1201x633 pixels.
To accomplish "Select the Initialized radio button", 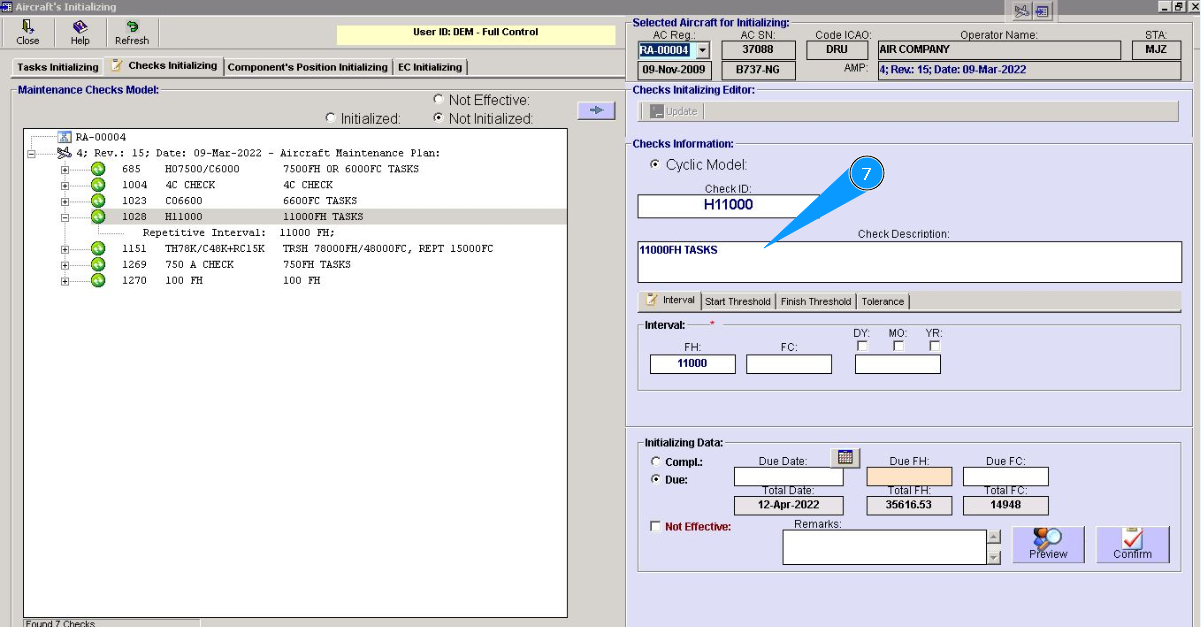I will point(331,118).
